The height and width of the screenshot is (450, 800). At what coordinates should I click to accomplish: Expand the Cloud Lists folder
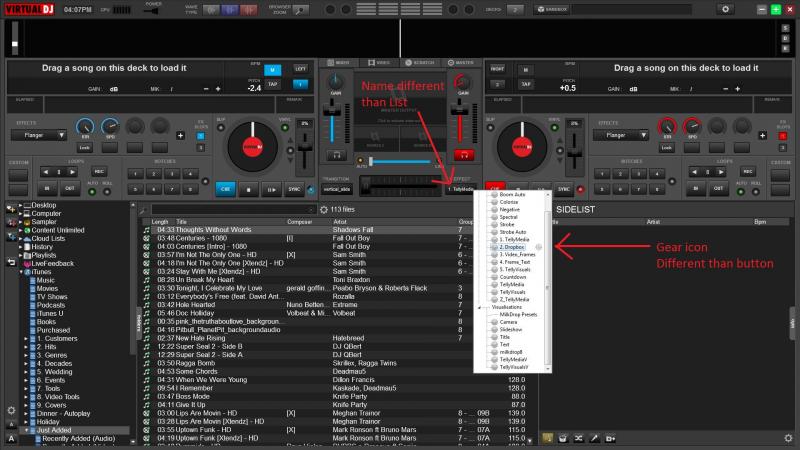click(x=21, y=238)
